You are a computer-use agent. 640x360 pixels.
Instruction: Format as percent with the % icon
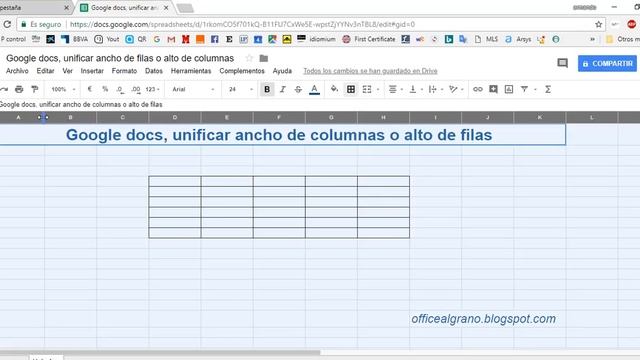coord(105,89)
